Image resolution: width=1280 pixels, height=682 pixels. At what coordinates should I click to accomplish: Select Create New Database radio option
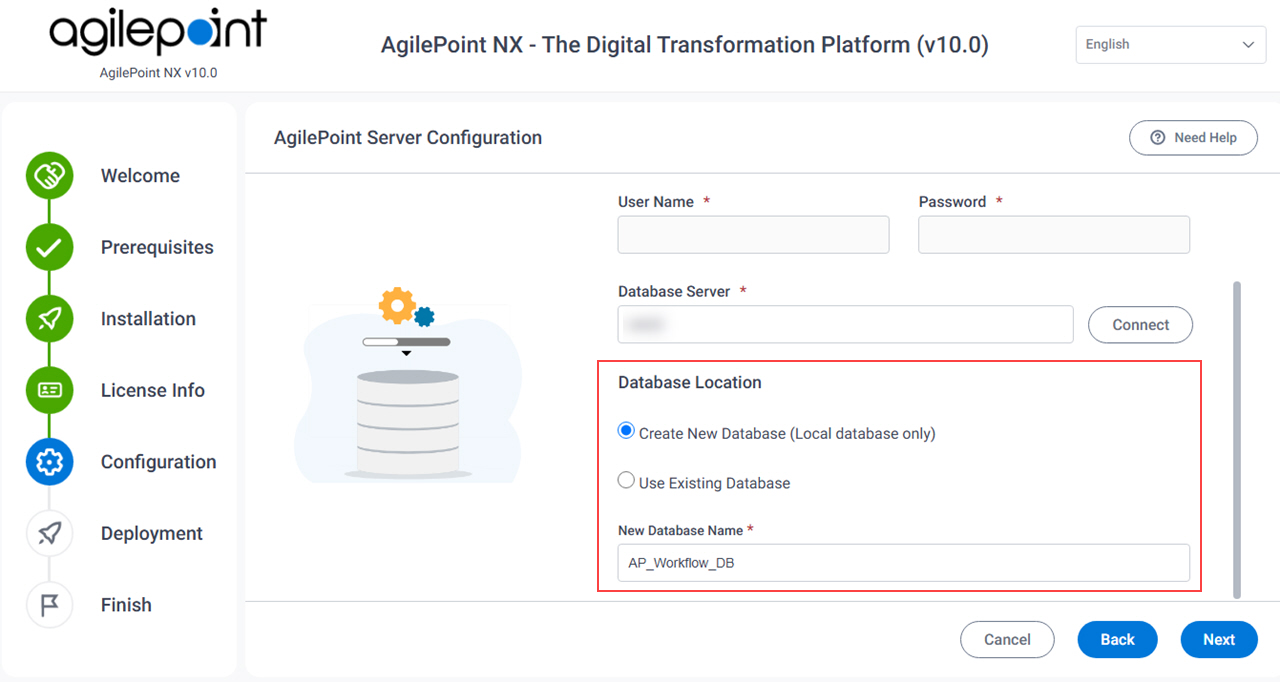[626, 431]
